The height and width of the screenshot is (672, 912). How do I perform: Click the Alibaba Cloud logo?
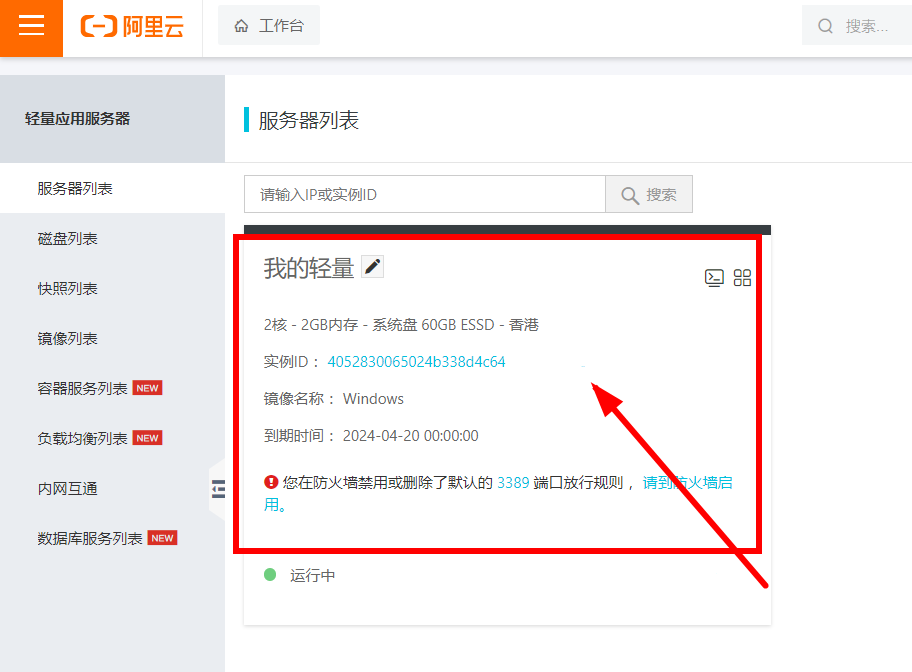[x=132, y=26]
